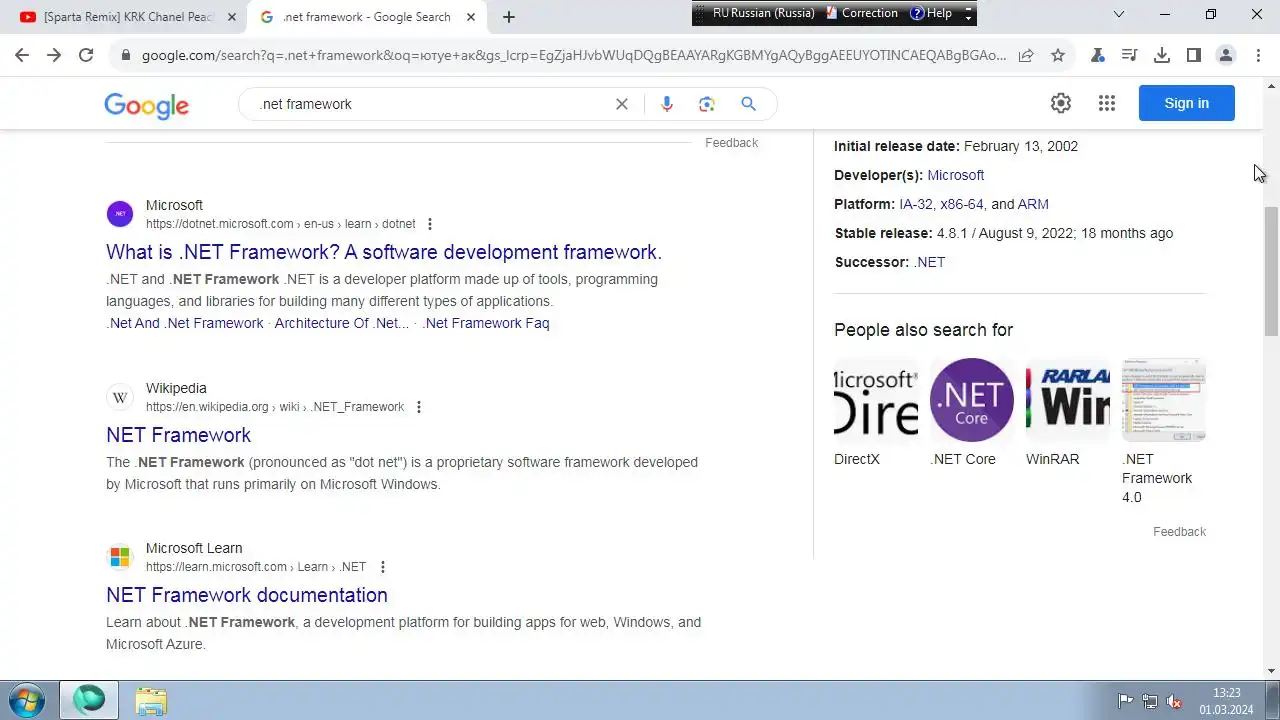The image size is (1280, 720).
Task: Open the WinRAR related search thumbnail
Action: click(1068, 400)
